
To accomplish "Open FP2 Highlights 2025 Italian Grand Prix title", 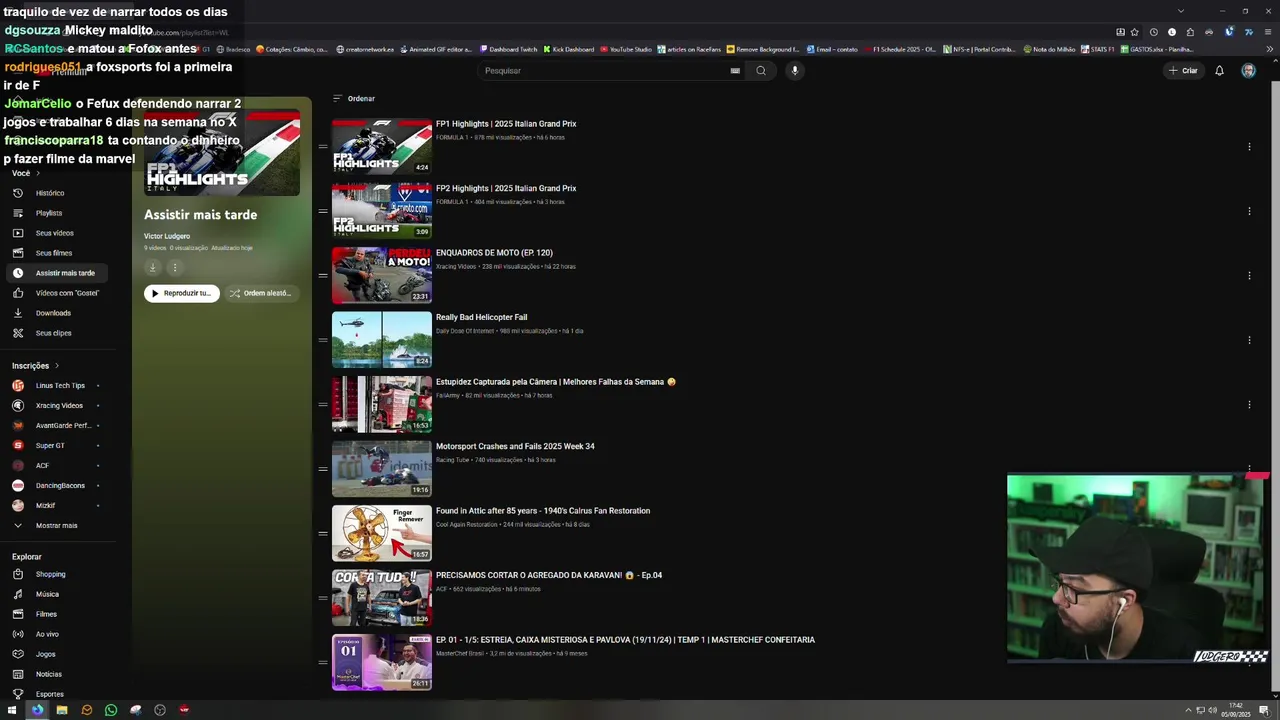I will coord(506,188).
